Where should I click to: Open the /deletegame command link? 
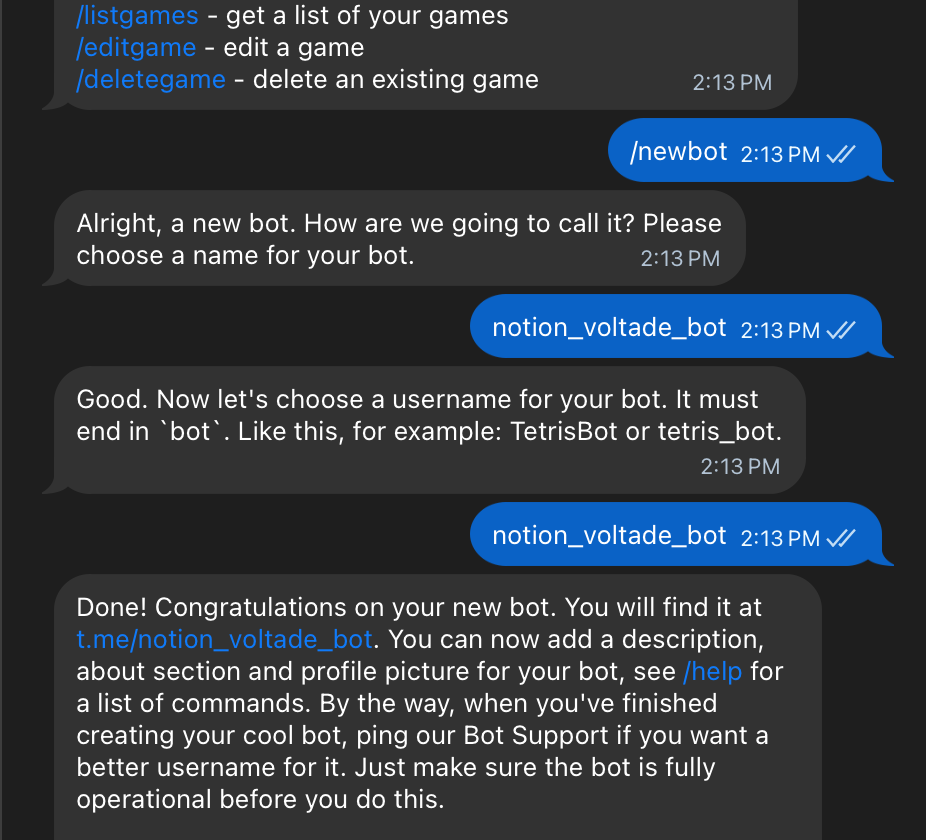pos(151,79)
